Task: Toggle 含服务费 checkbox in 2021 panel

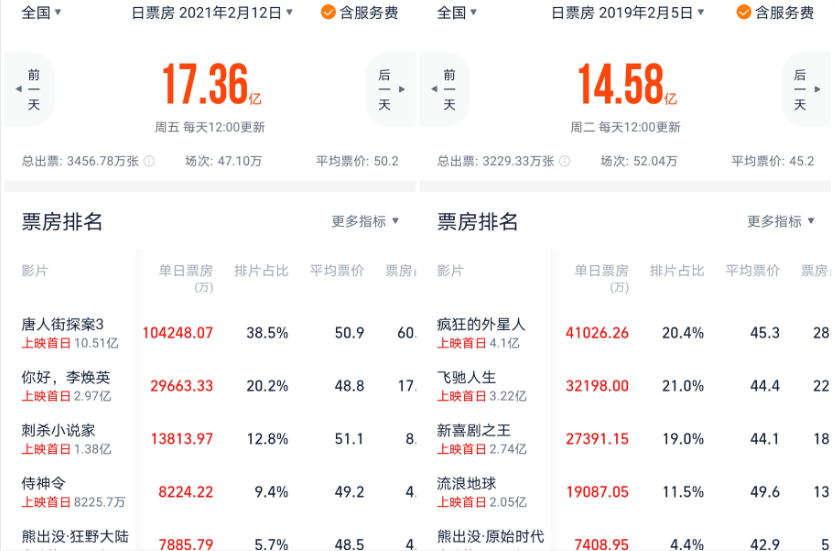Action: [x=328, y=12]
